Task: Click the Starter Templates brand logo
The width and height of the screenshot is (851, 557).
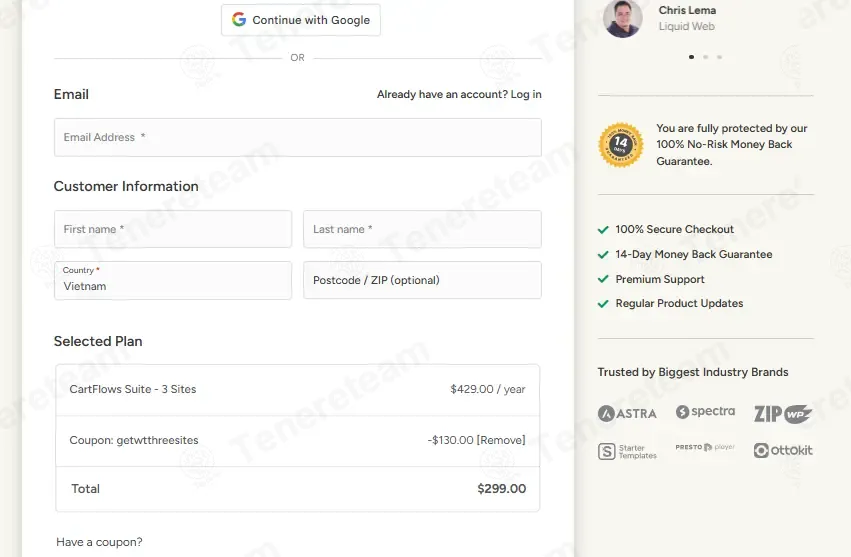Action: click(x=627, y=452)
